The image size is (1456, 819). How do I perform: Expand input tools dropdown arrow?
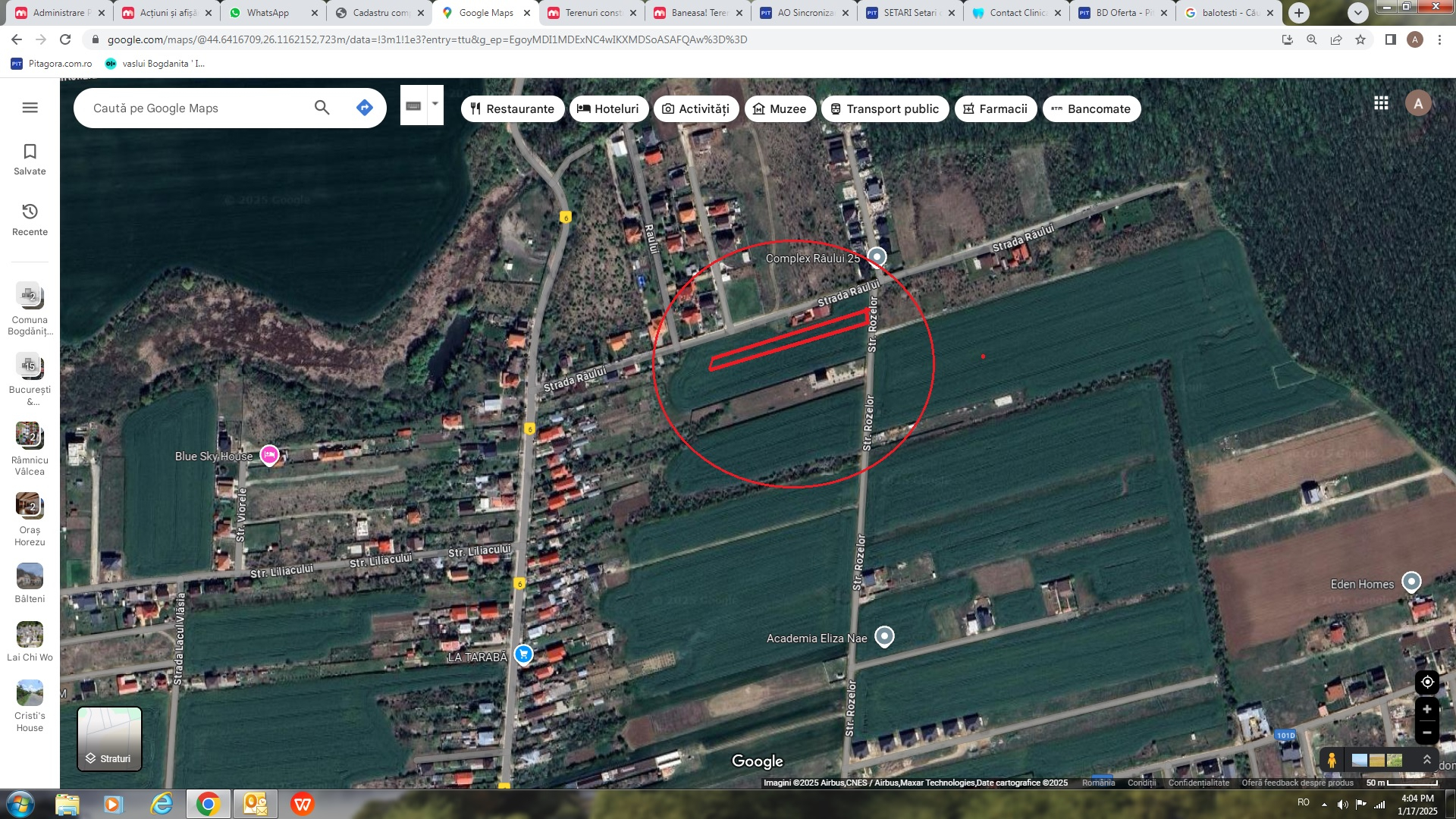coord(435,104)
